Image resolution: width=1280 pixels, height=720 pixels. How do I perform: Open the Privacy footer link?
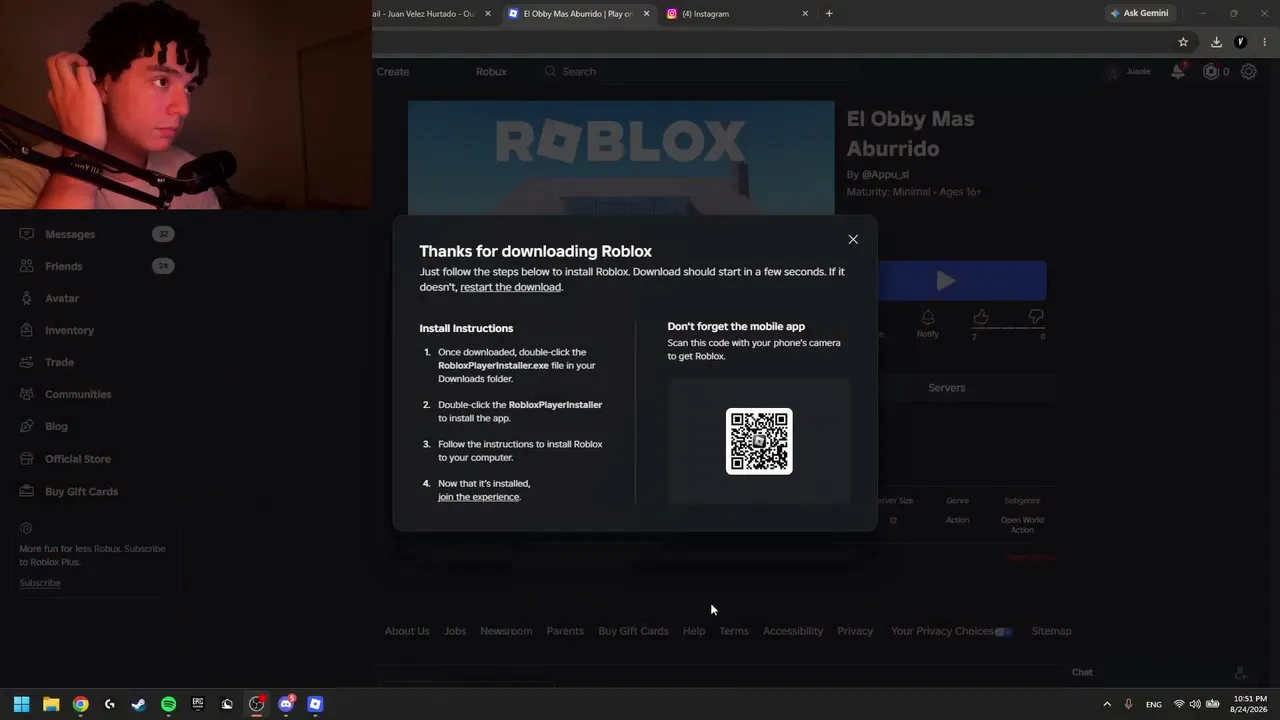click(x=855, y=631)
